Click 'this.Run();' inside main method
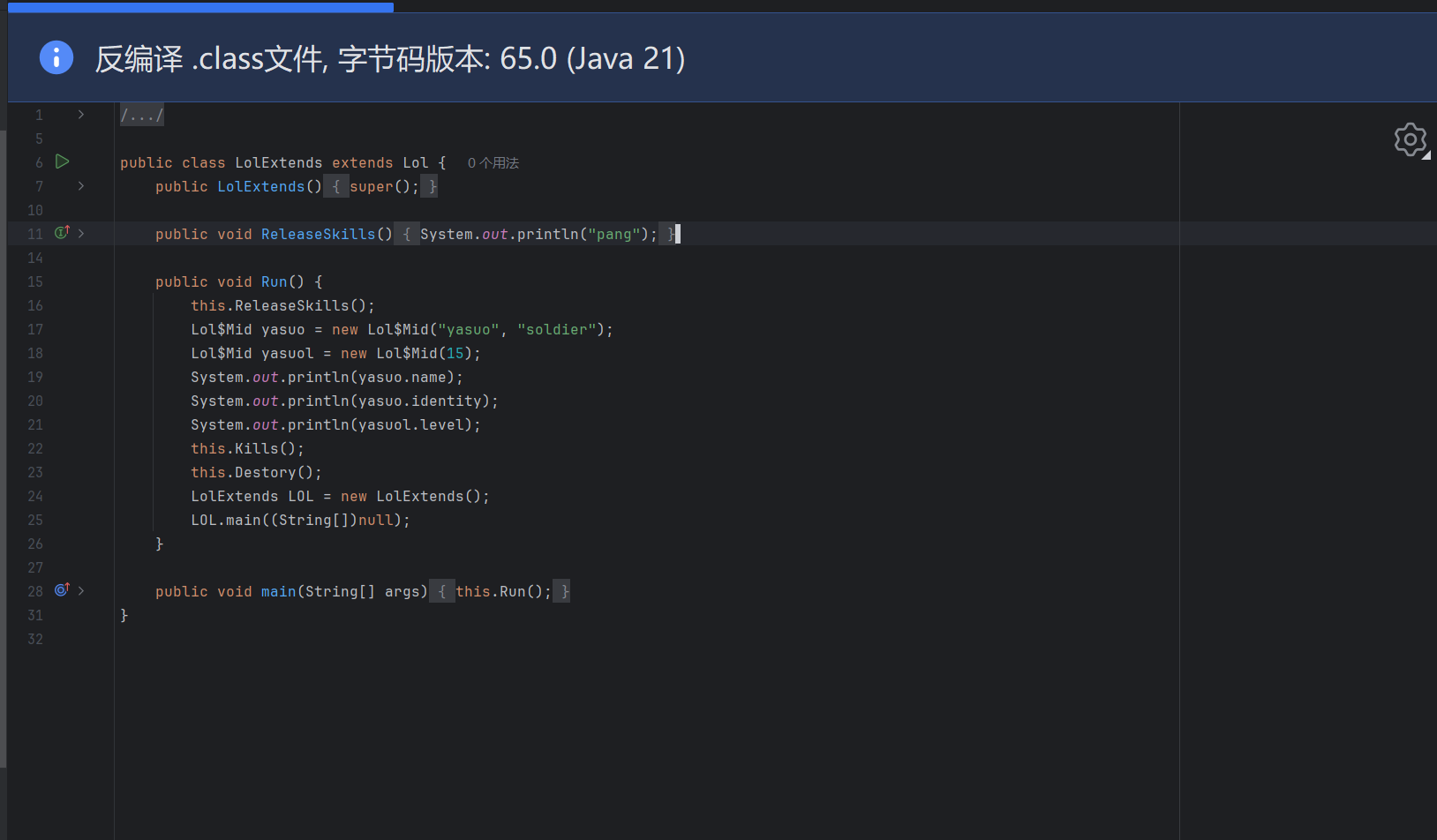The image size is (1437, 840). click(x=504, y=592)
